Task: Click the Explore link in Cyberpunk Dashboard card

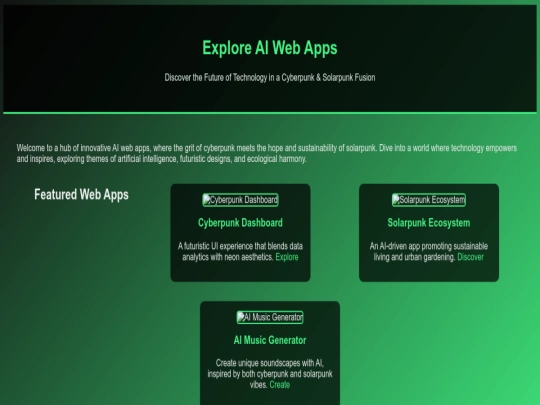Action: (287, 257)
